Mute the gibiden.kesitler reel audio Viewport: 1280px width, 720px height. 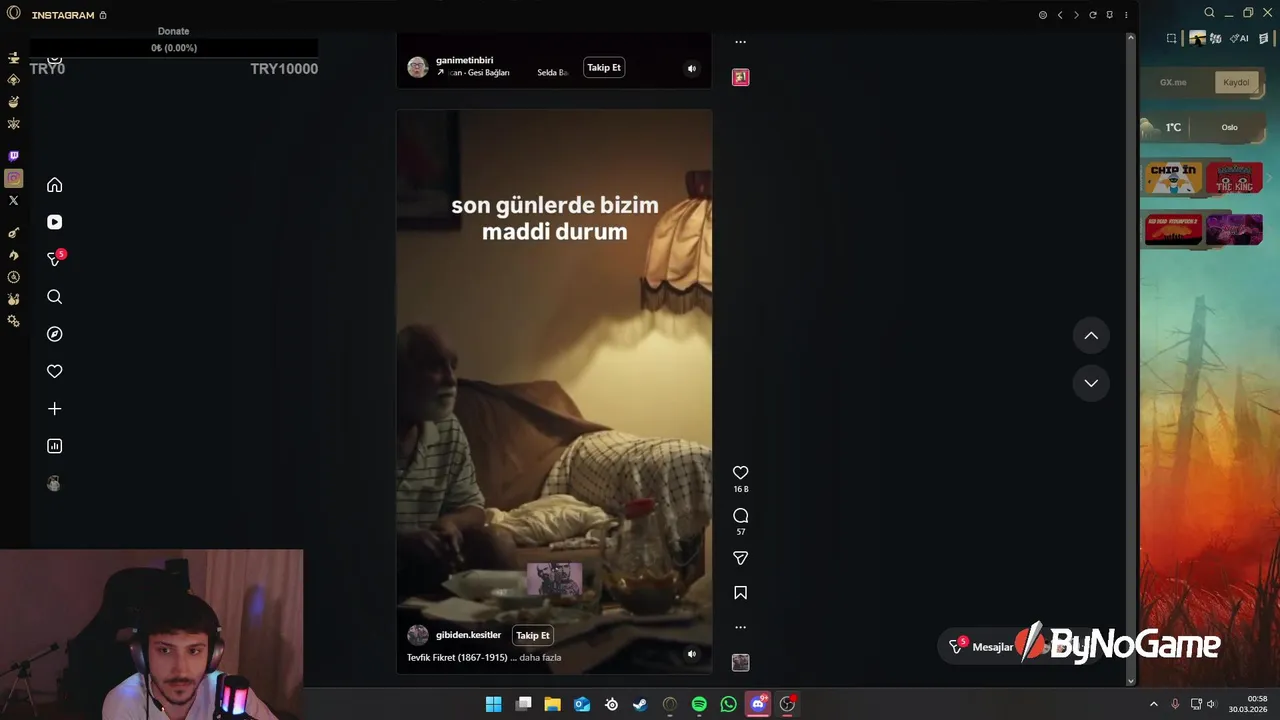pos(691,654)
